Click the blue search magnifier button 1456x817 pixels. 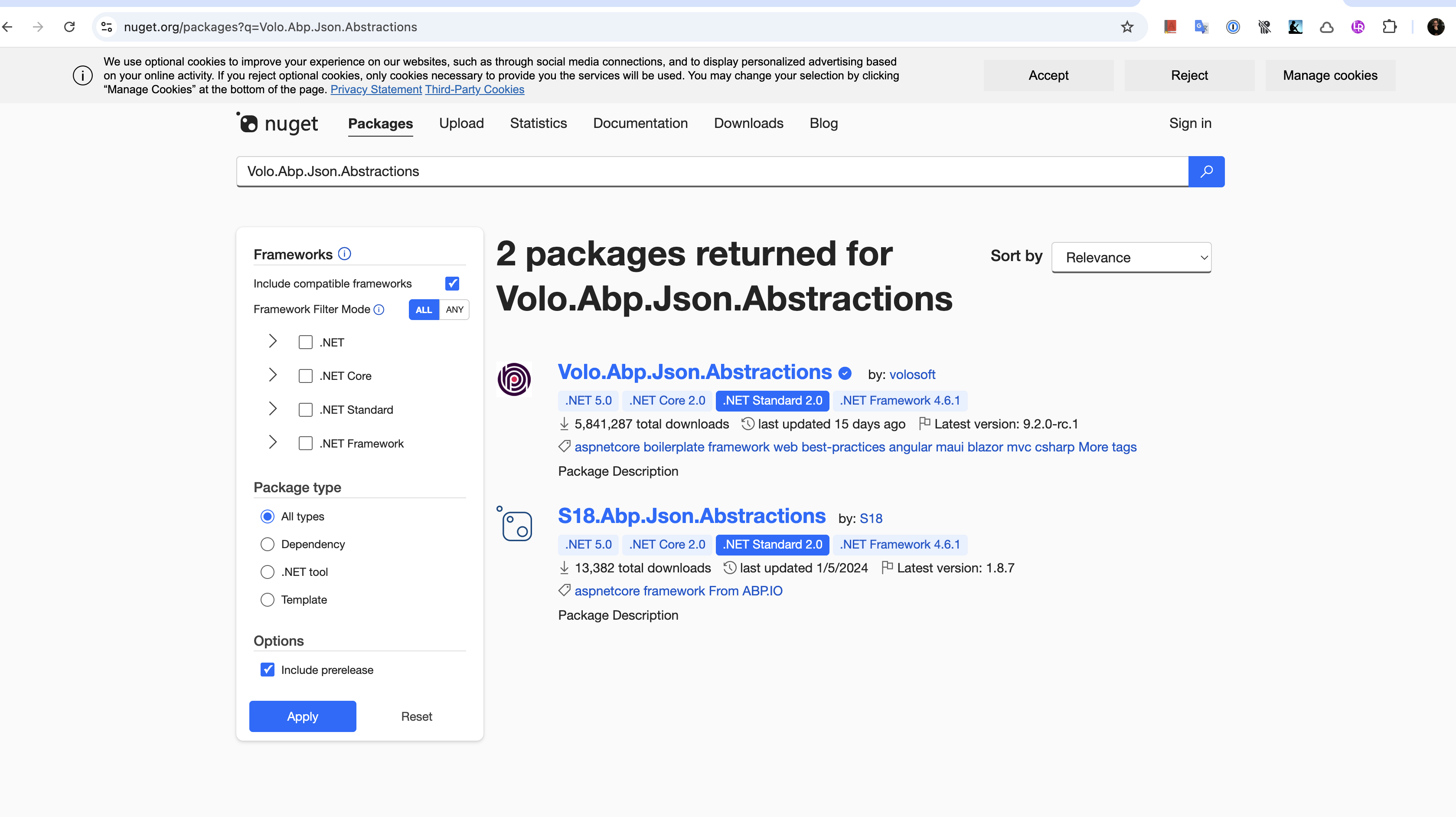pos(1206,171)
